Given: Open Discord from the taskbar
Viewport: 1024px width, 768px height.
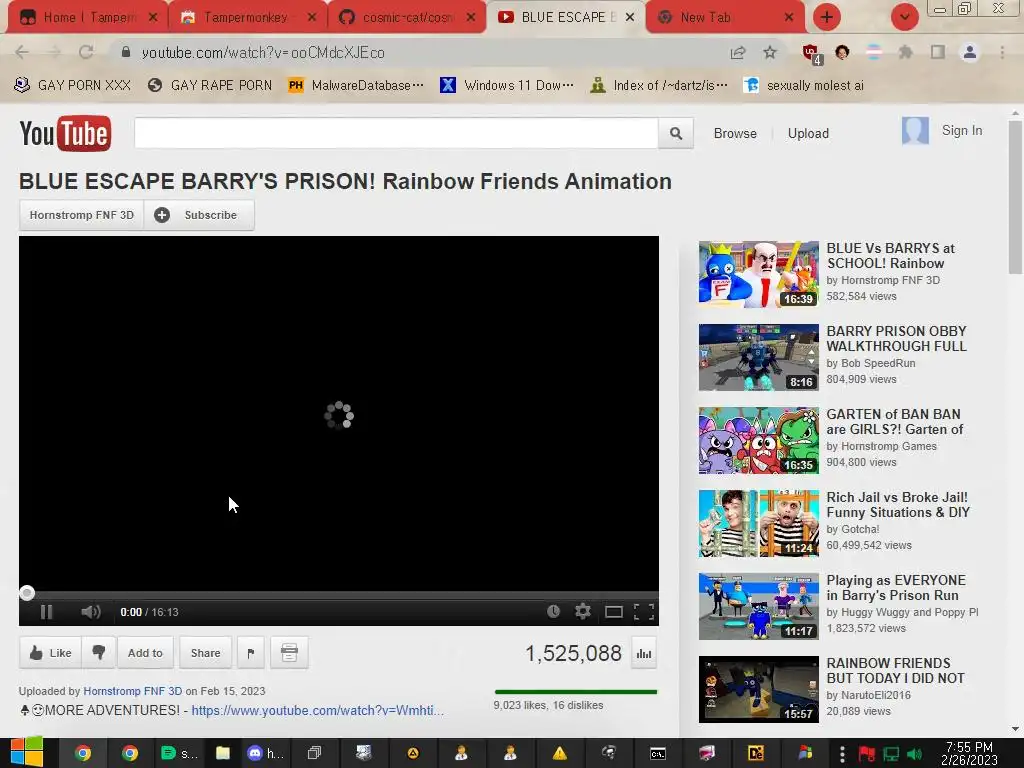Looking at the screenshot, I should pyautogui.click(x=264, y=753).
